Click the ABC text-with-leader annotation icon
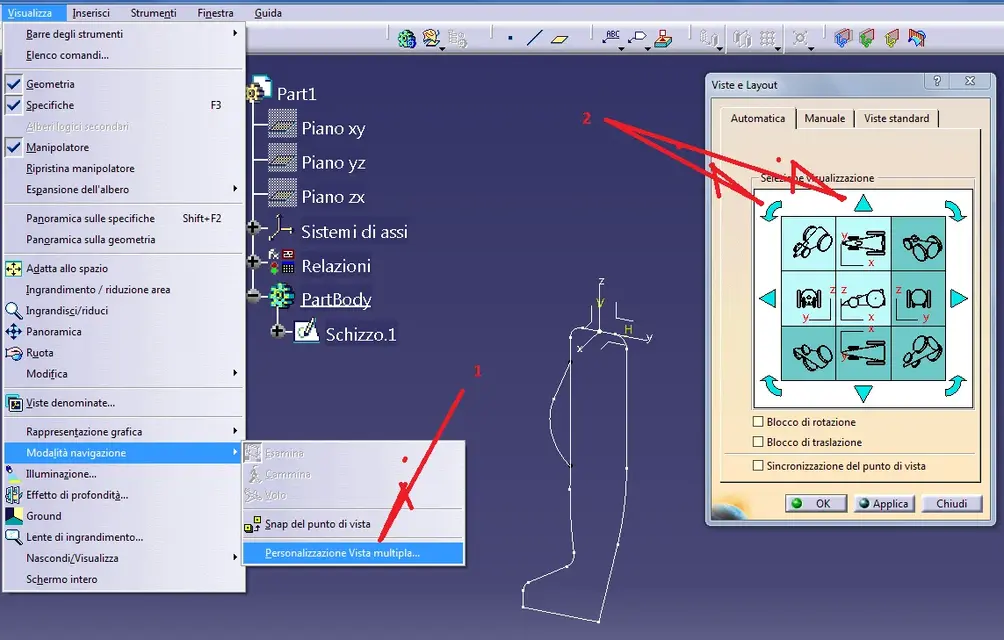 coord(612,38)
